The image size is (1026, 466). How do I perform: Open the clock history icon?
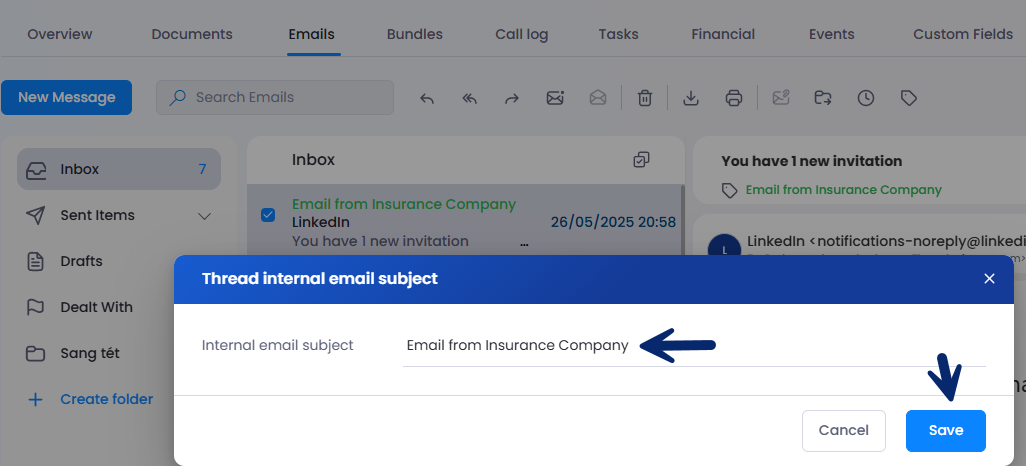click(866, 98)
